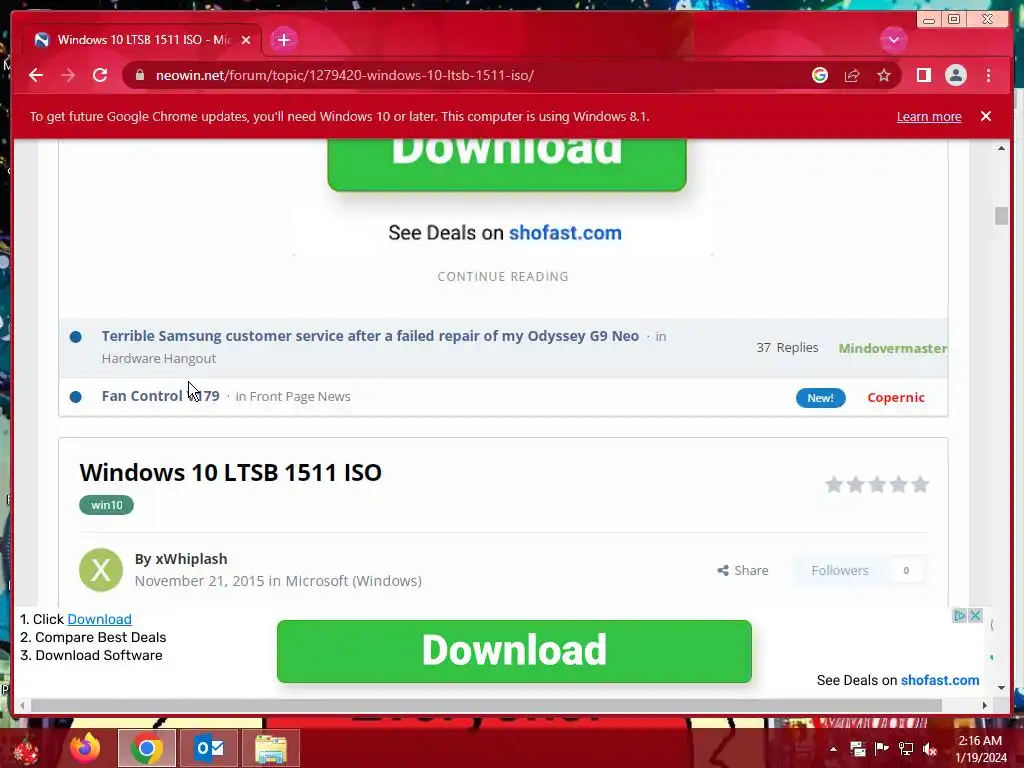Click CONTINUE READING
Image resolution: width=1024 pixels, height=768 pixels.
503,276
